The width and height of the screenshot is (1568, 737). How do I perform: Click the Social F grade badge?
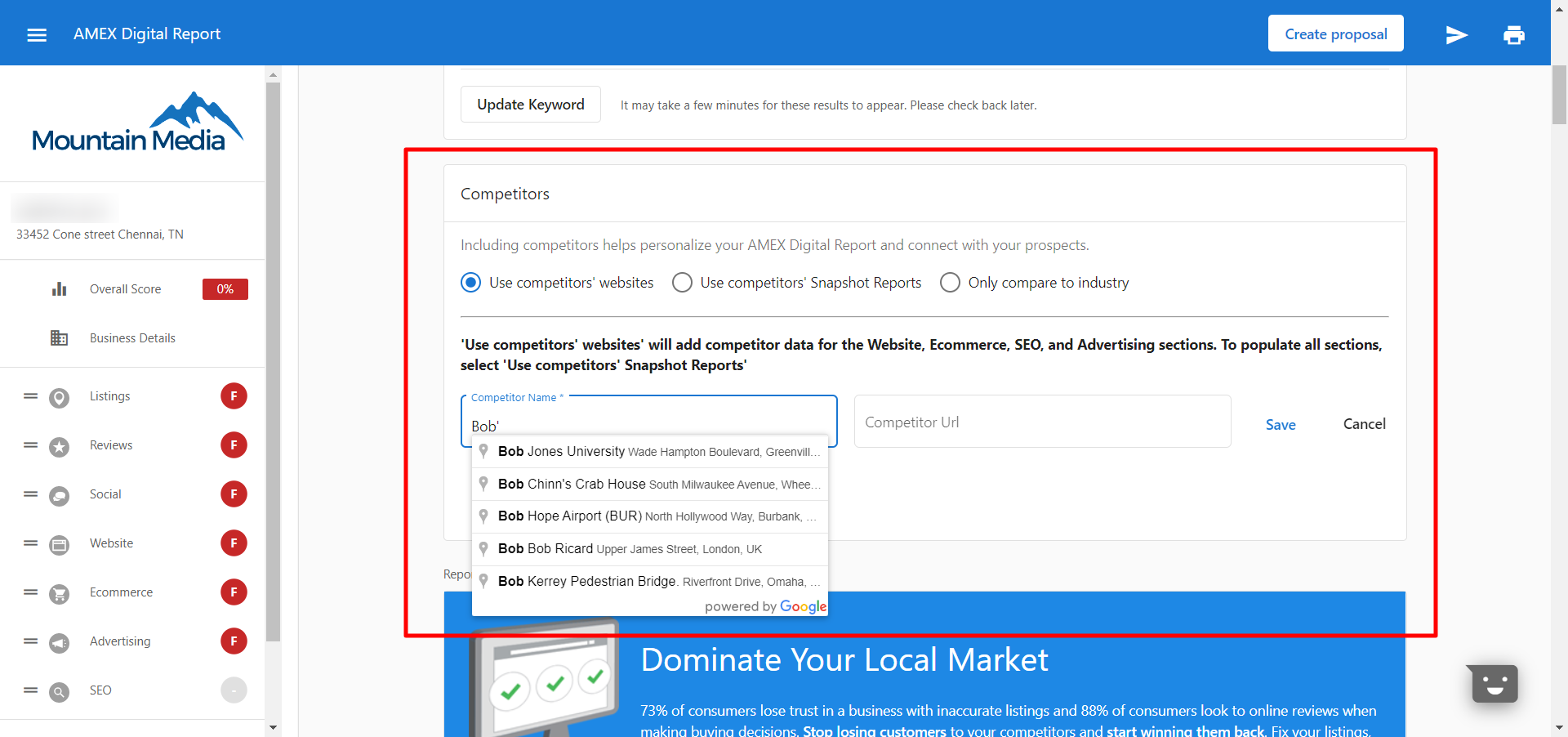pyautogui.click(x=234, y=494)
